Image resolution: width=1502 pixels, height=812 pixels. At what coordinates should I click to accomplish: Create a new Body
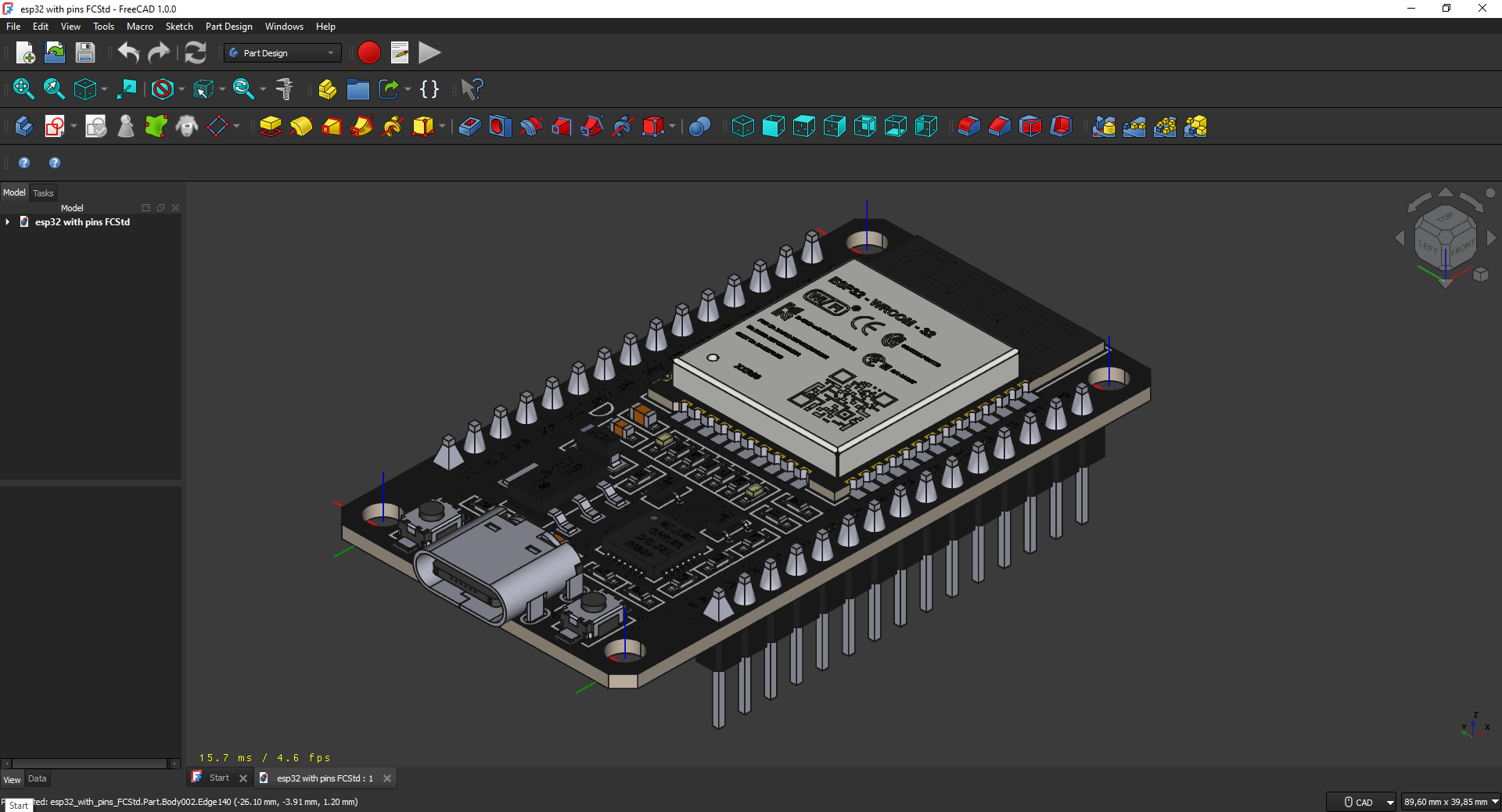coord(23,126)
